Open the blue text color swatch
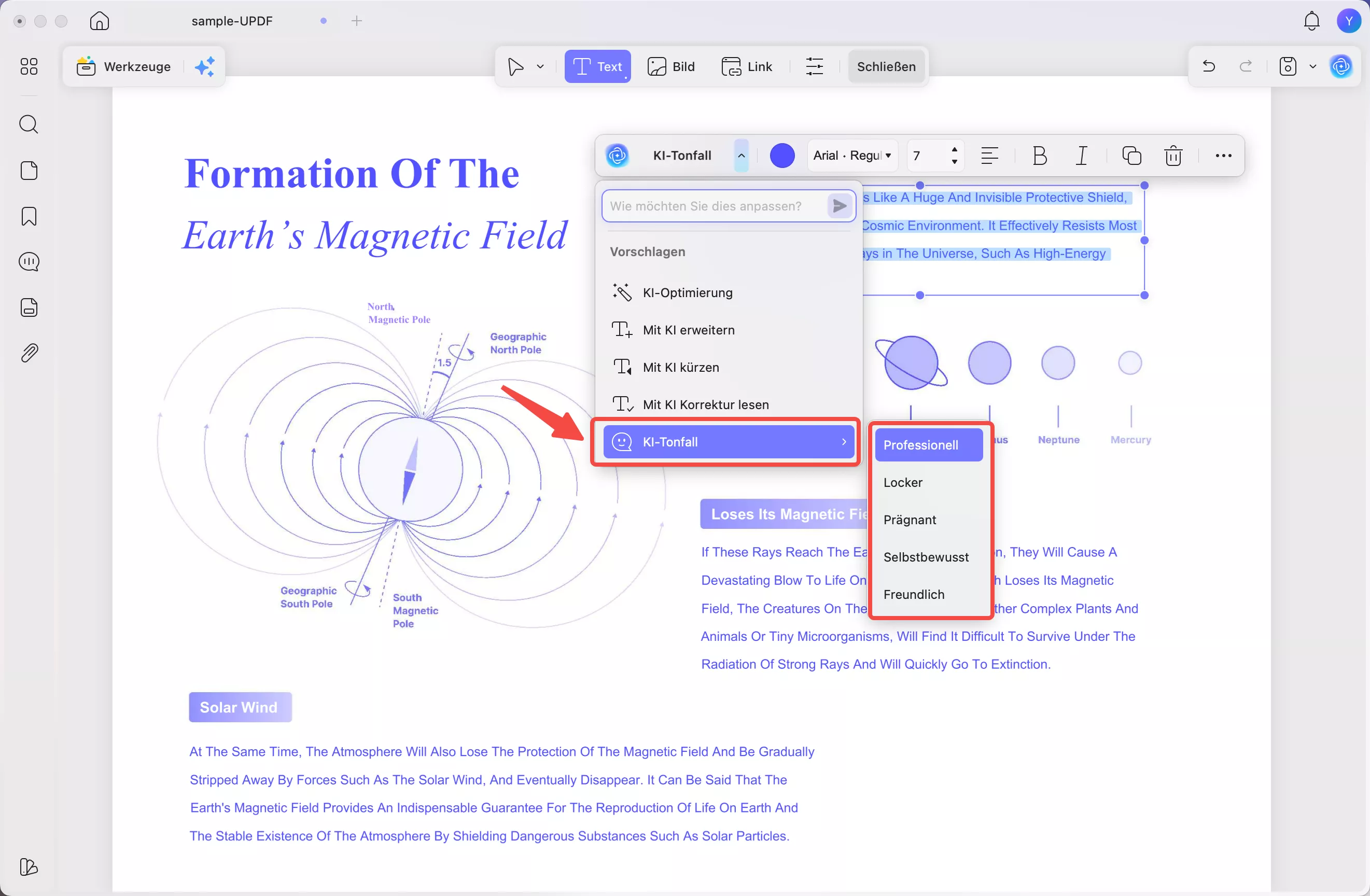This screenshot has height=896, width=1370. click(x=781, y=156)
